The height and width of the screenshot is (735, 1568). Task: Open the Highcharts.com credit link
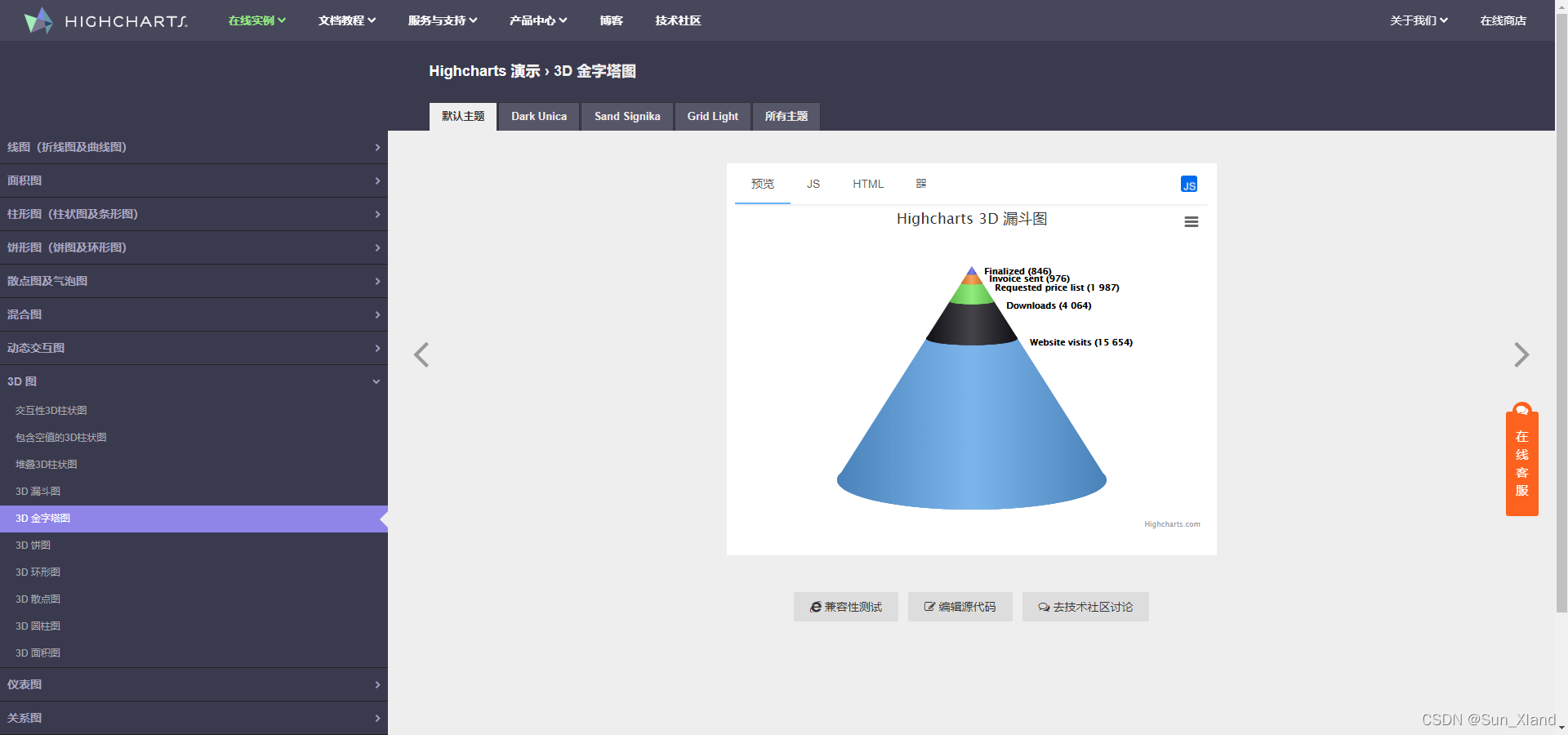1172,524
